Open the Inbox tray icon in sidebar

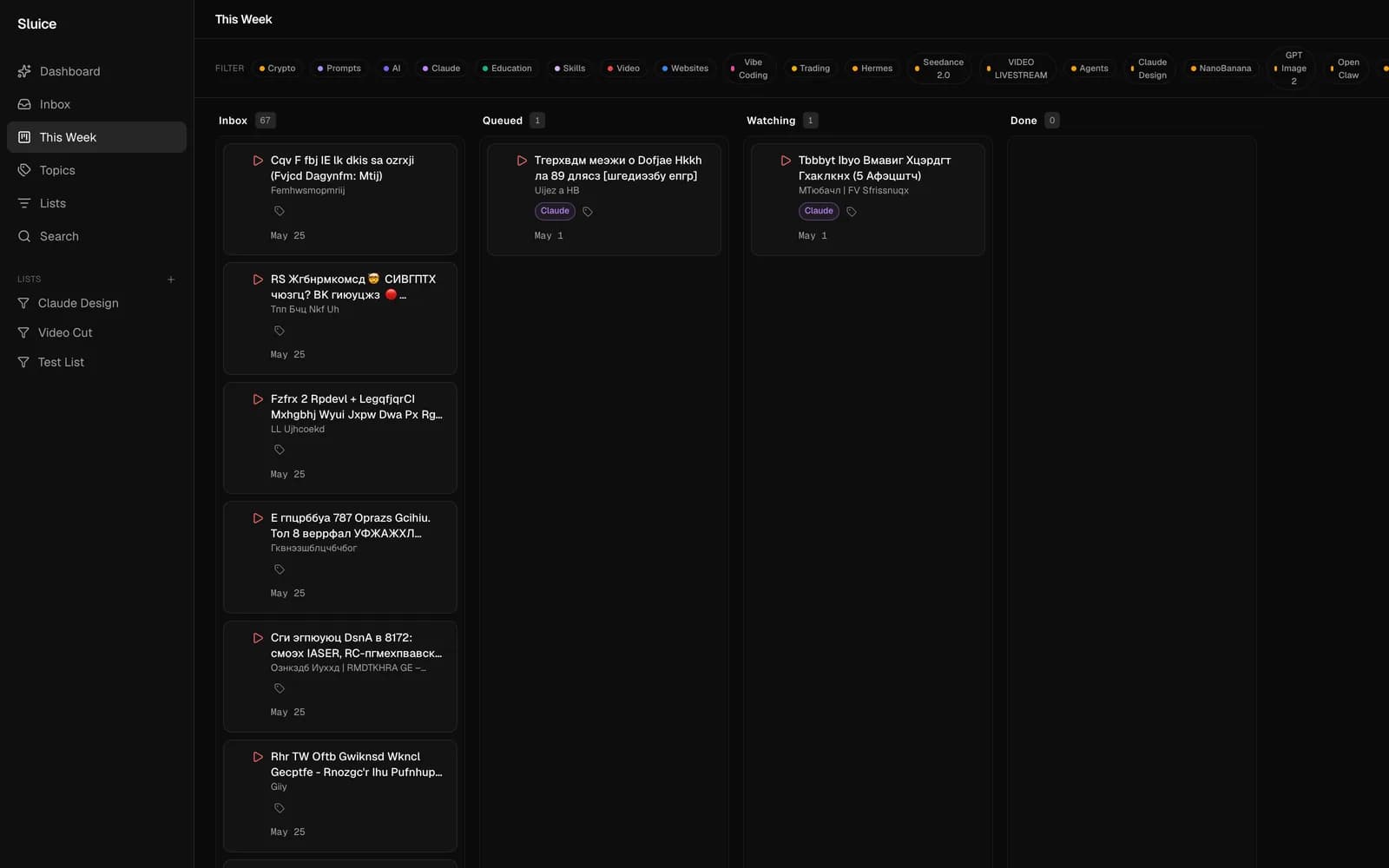(x=24, y=104)
